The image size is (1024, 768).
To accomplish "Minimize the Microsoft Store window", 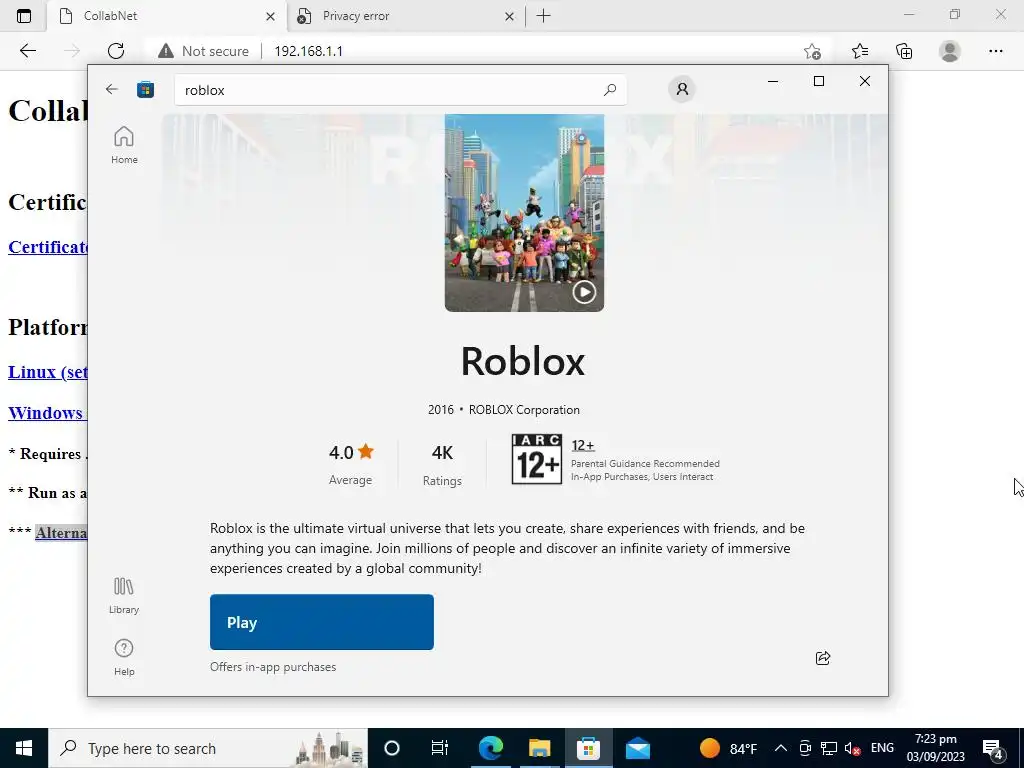I will 773,81.
